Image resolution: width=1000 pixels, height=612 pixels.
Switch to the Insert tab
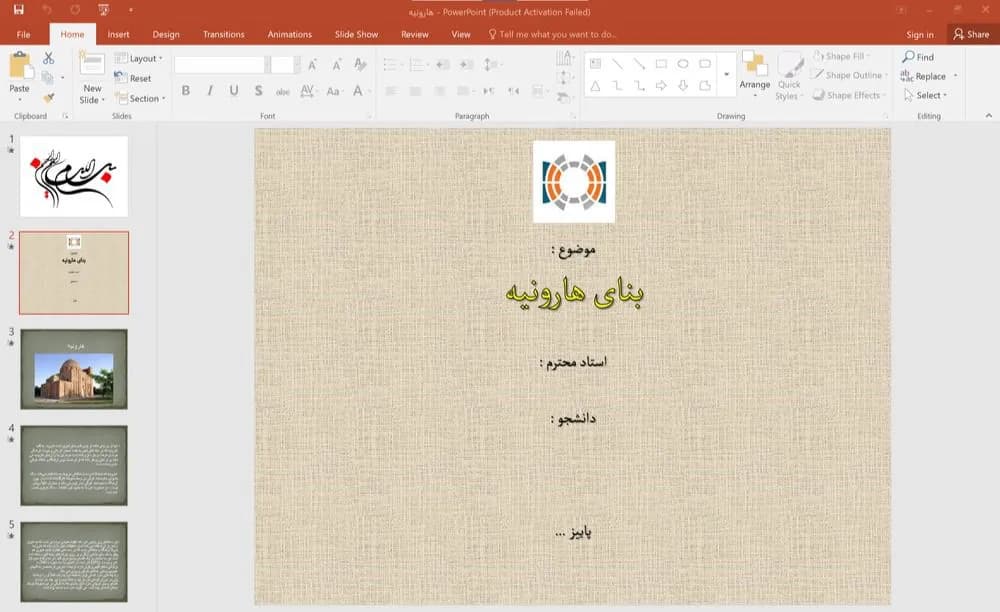(118, 34)
